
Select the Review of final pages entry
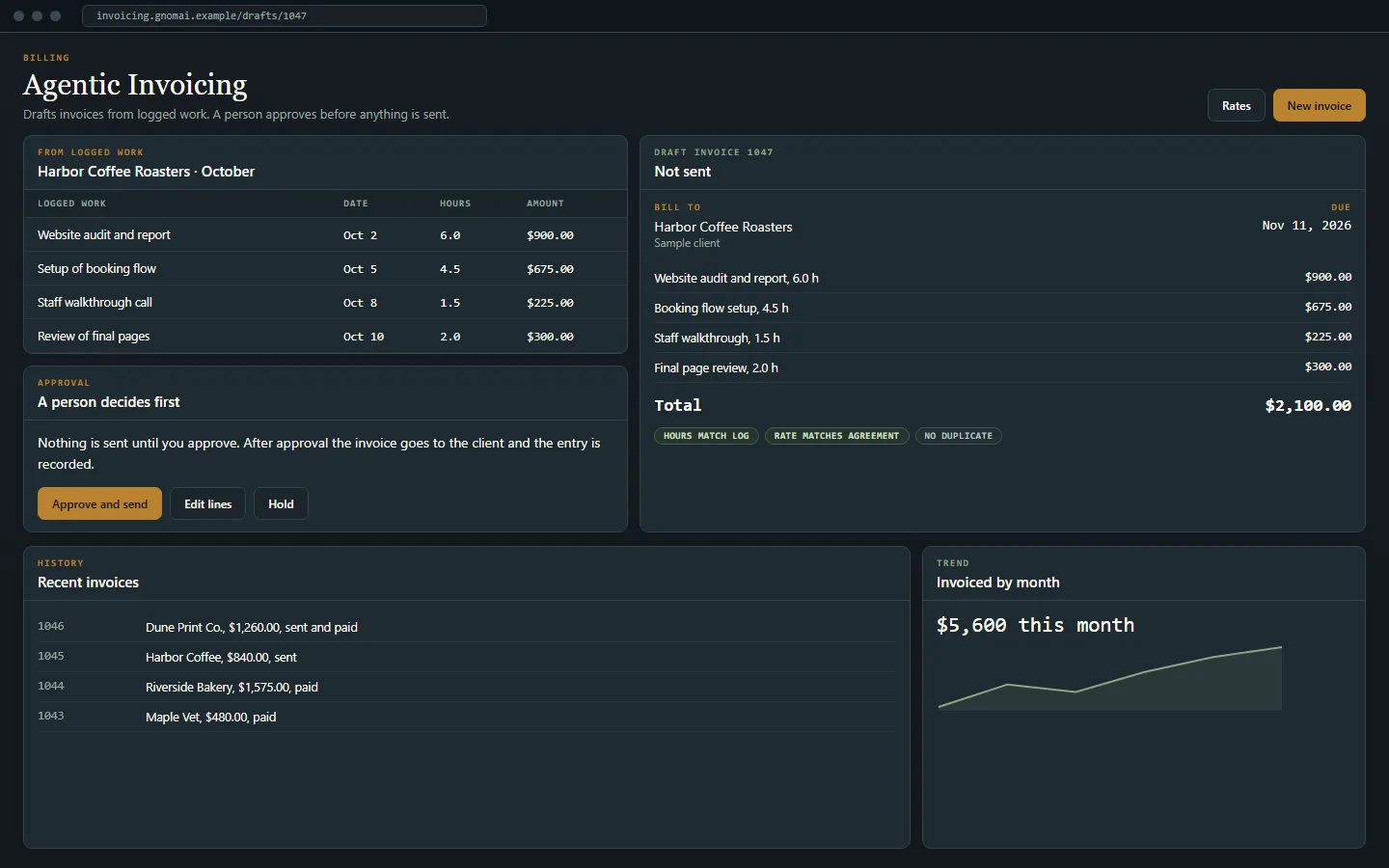click(x=325, y=336)
